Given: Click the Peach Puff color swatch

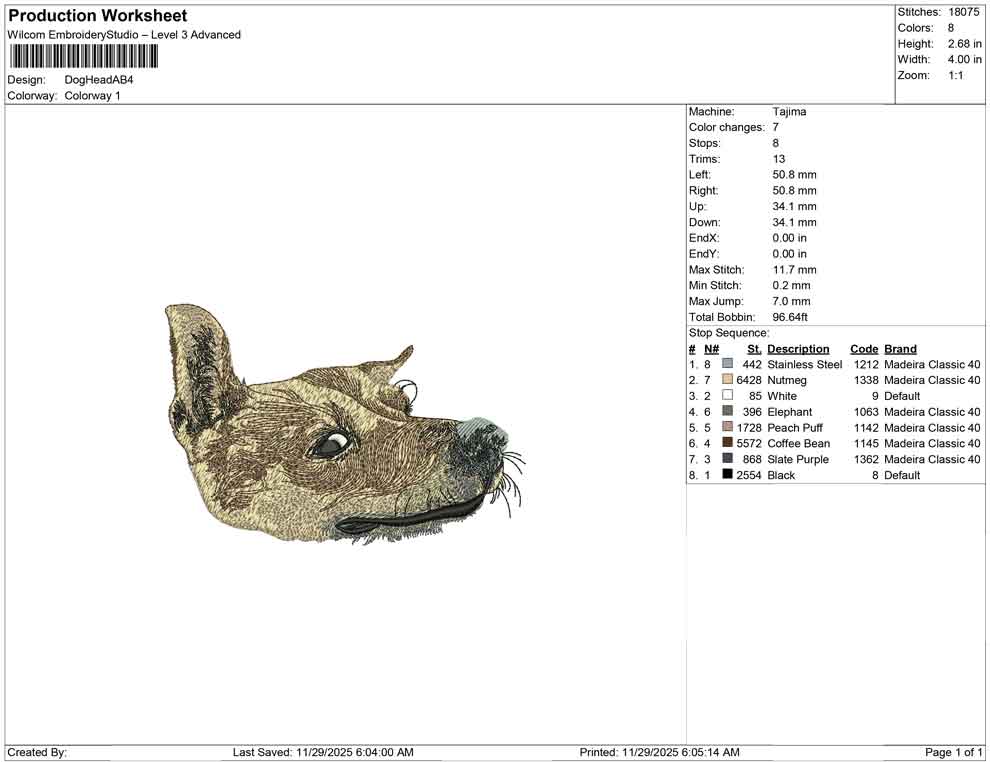Looking at the screenshot, I should (726, 427).
